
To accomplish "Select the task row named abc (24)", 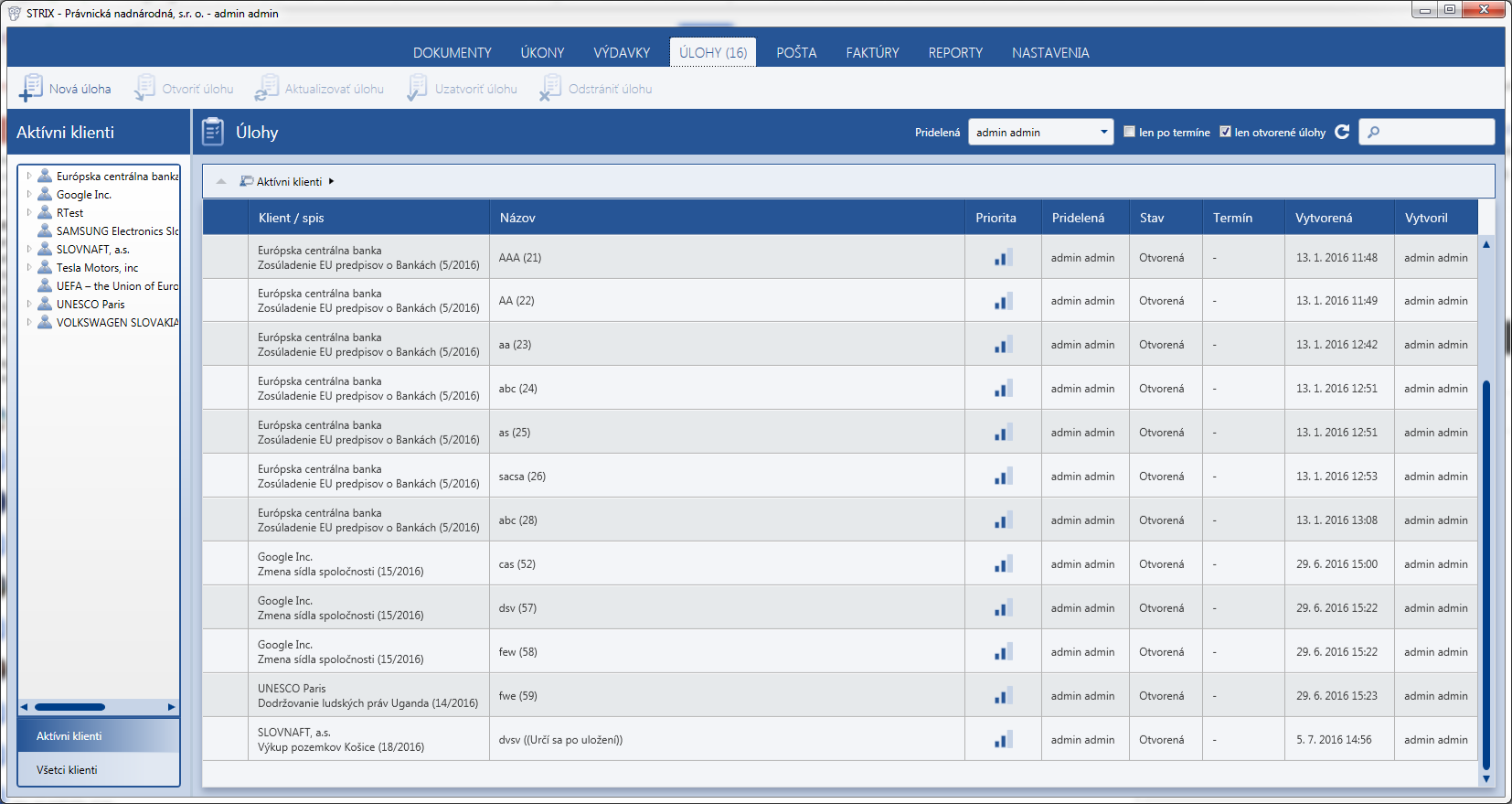I will [840, 389].
